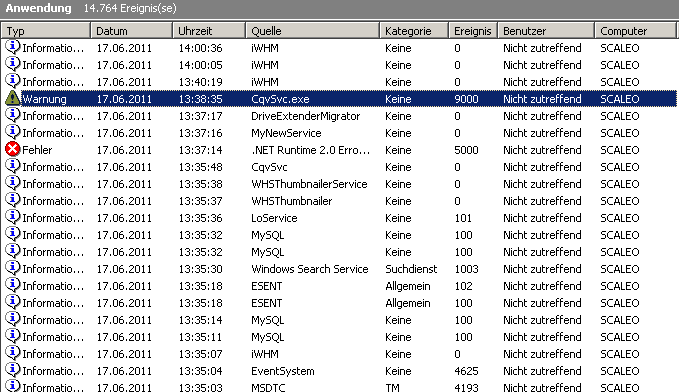The image size is (679, 392).
Task: Sort events by Datum column header
Action: (x=131, y=31)
